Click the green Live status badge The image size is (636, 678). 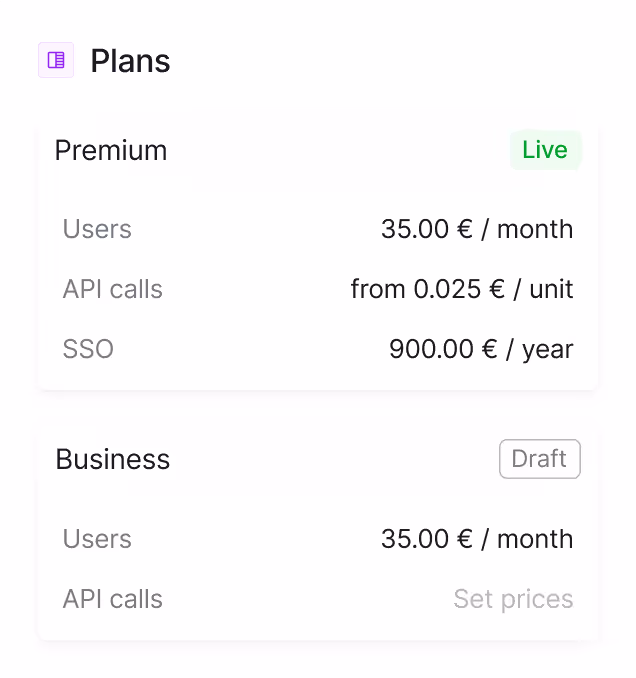coord(545,150)
